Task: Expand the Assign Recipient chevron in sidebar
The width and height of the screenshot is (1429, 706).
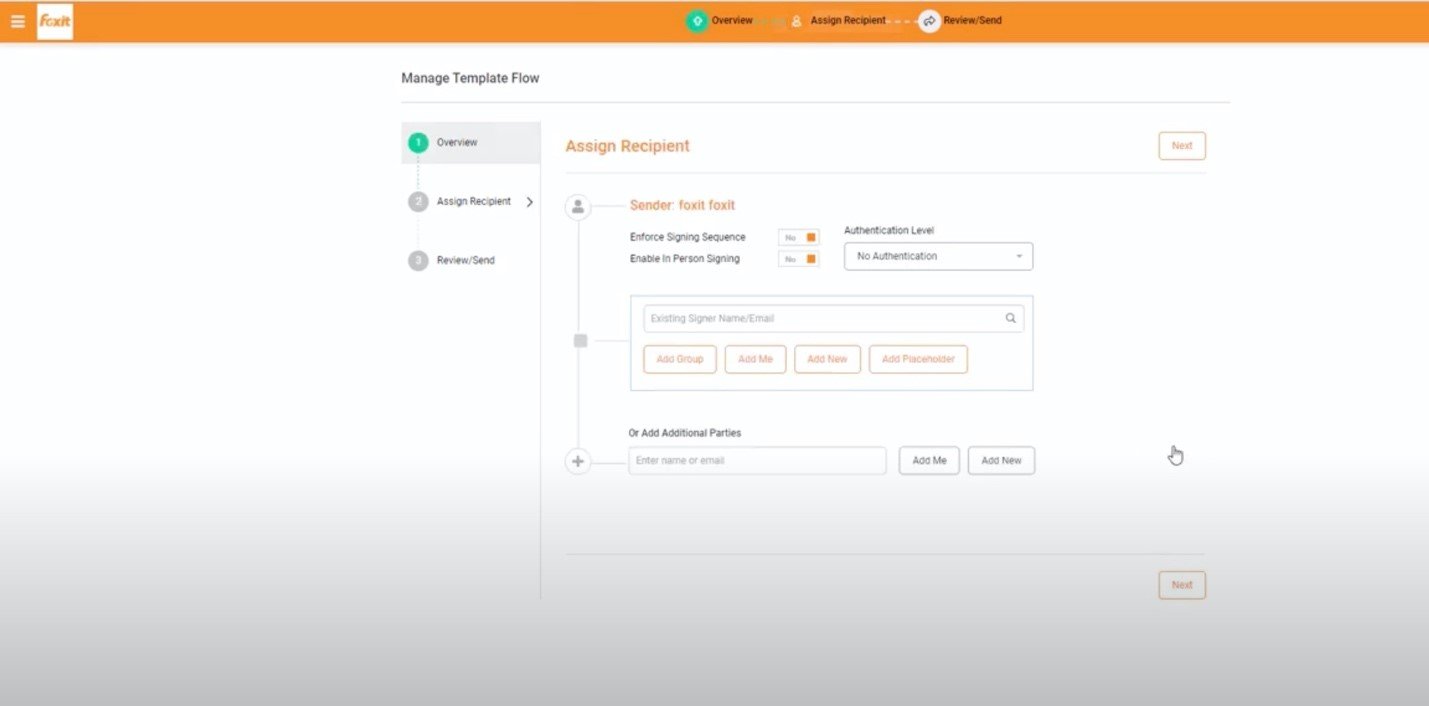Action: tap(530, 202)
